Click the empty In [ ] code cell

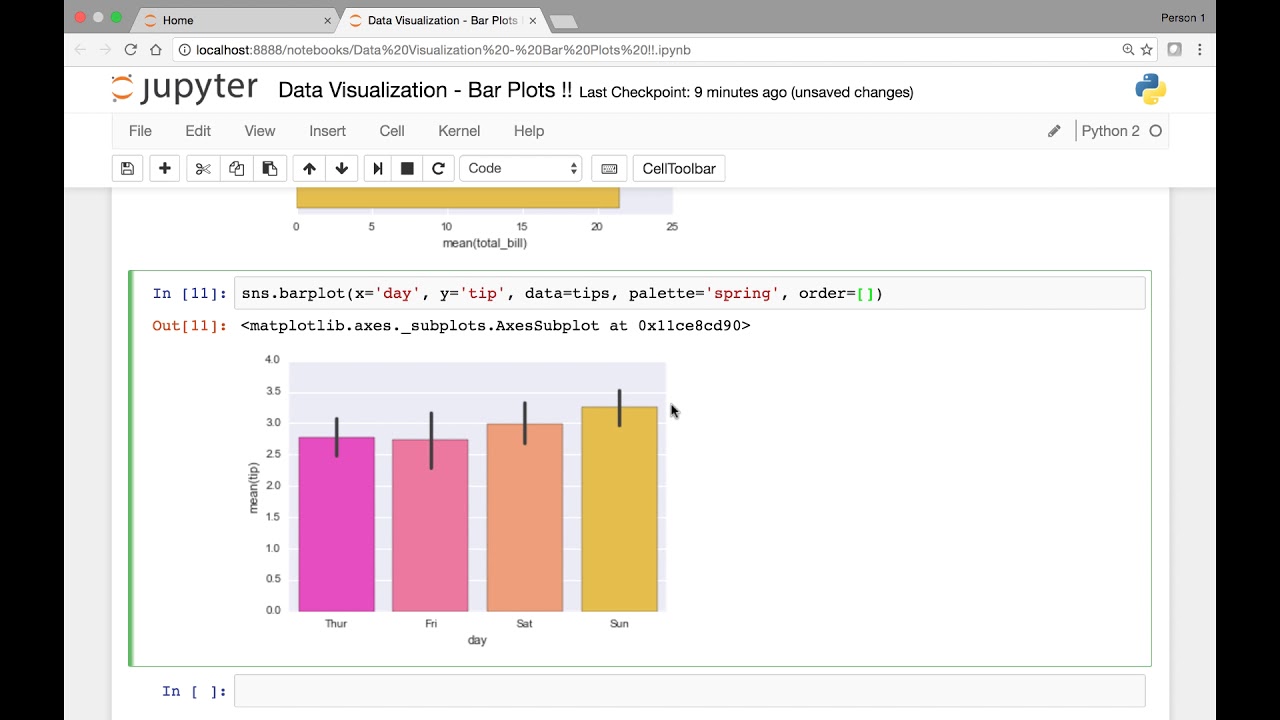689,691
